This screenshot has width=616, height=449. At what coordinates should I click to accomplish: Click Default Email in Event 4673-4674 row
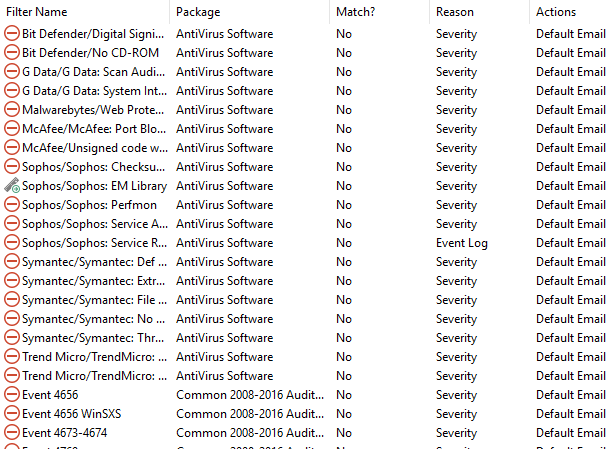click(570, 433)
